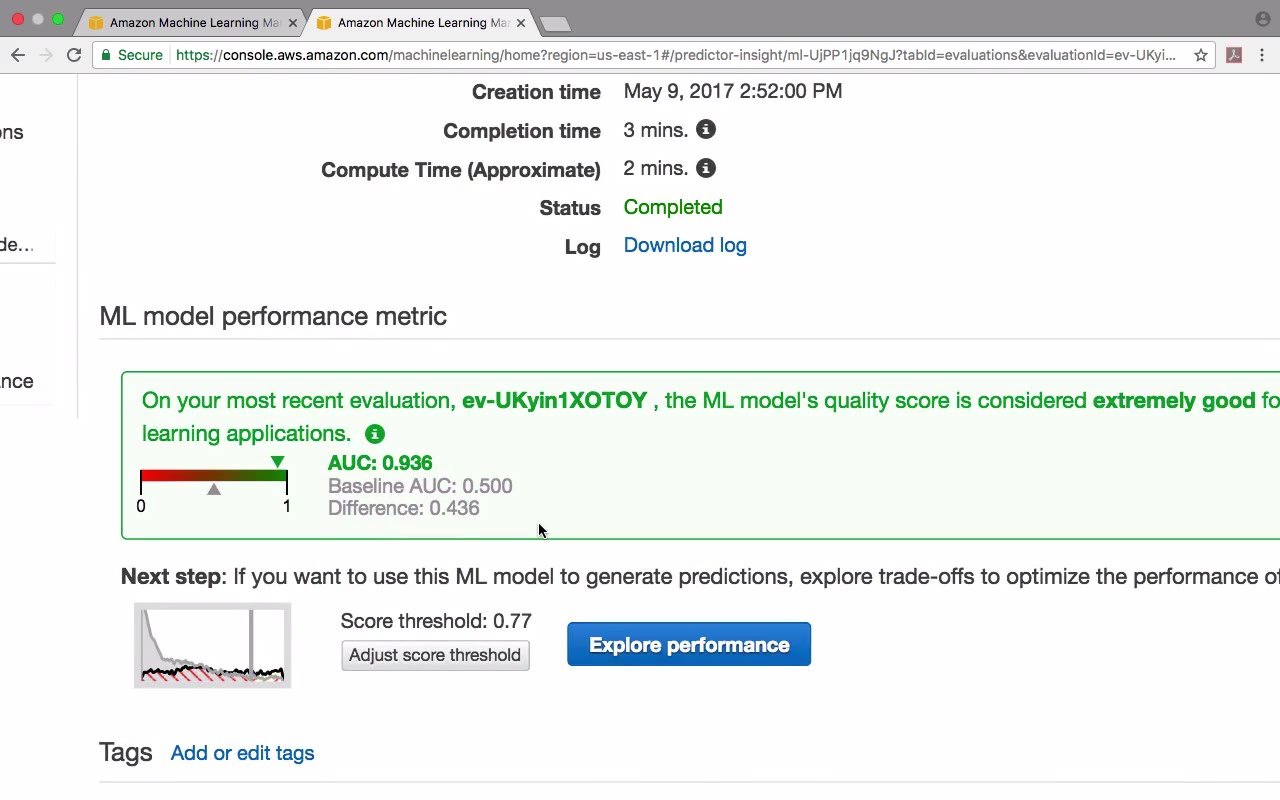
Task: Close the second Amazon Machine Learning tab
Action: coord(520,22)
